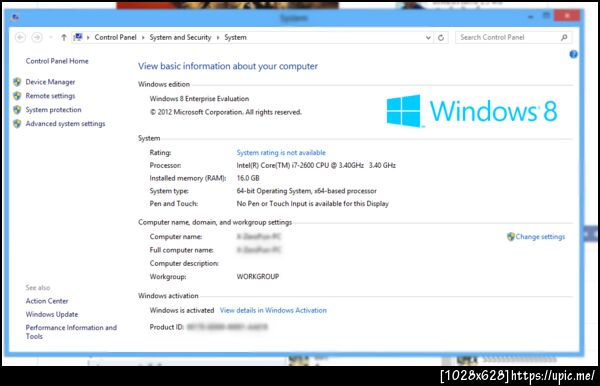This screenshot has height=386, width=600.
Task: Go back using the back arrow
Action: click(20, 37)
